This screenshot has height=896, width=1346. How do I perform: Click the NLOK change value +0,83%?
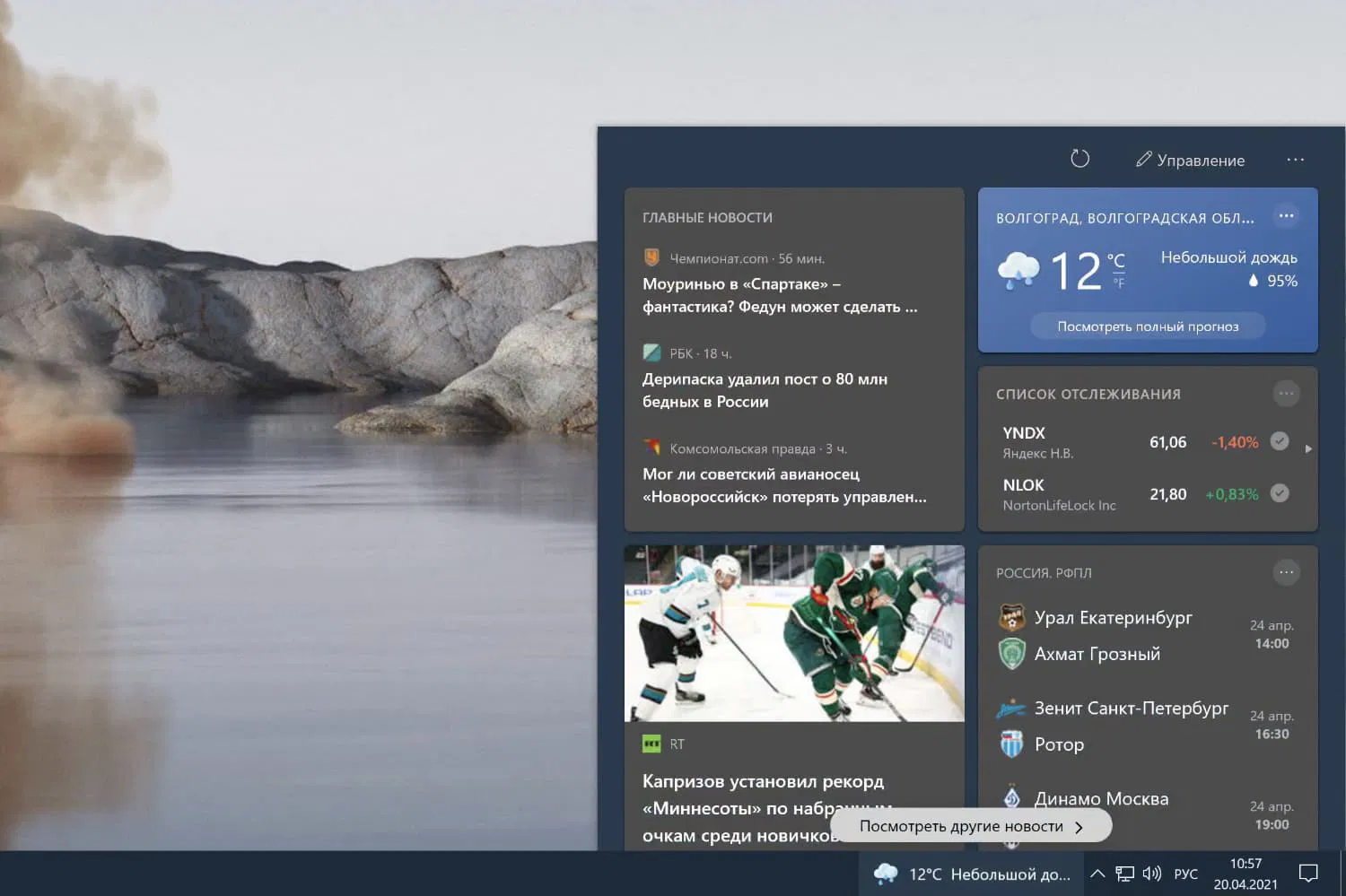(1232, 494)
